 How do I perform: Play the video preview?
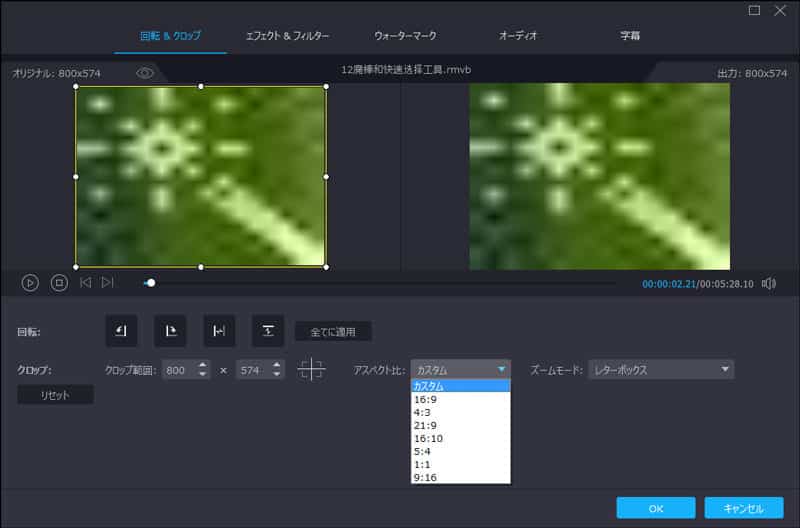[x=30, y=283]
